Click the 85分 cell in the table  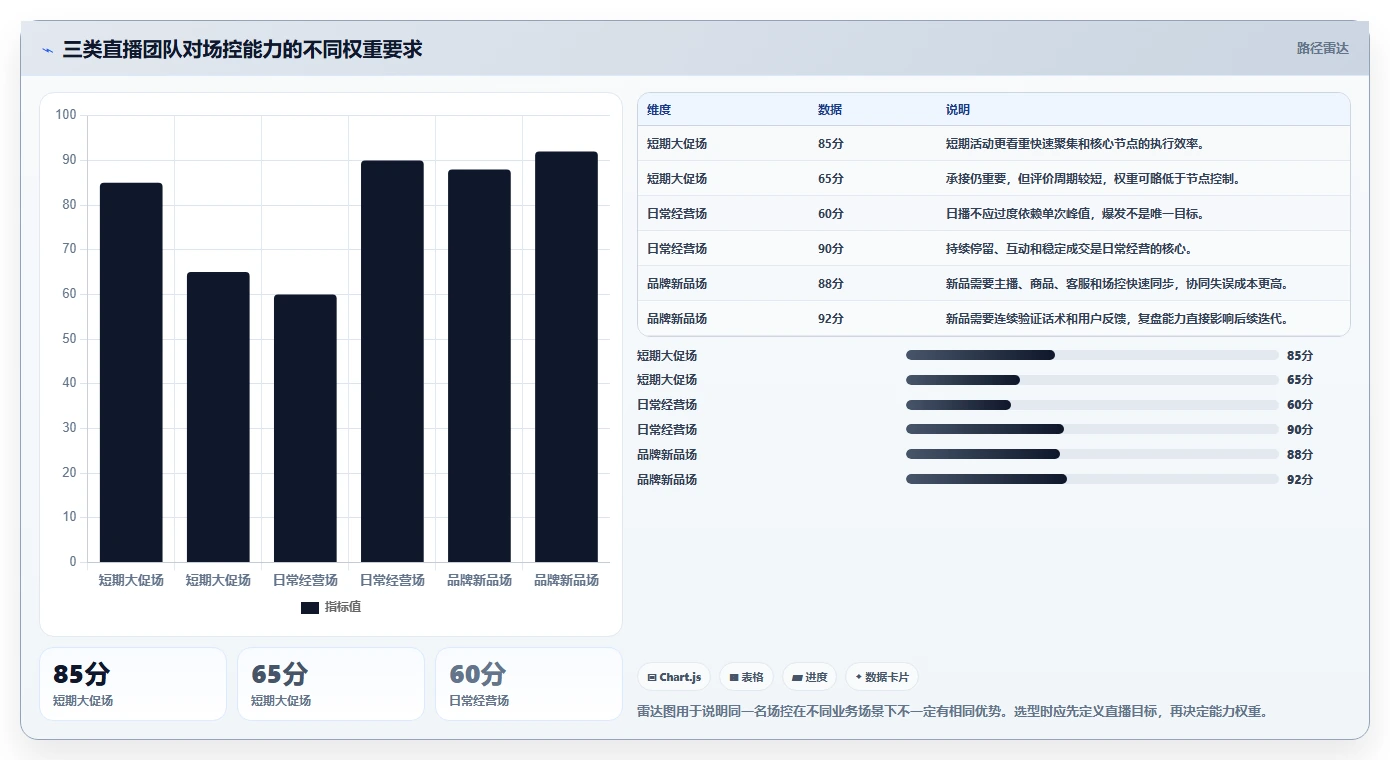coord(831,144)
